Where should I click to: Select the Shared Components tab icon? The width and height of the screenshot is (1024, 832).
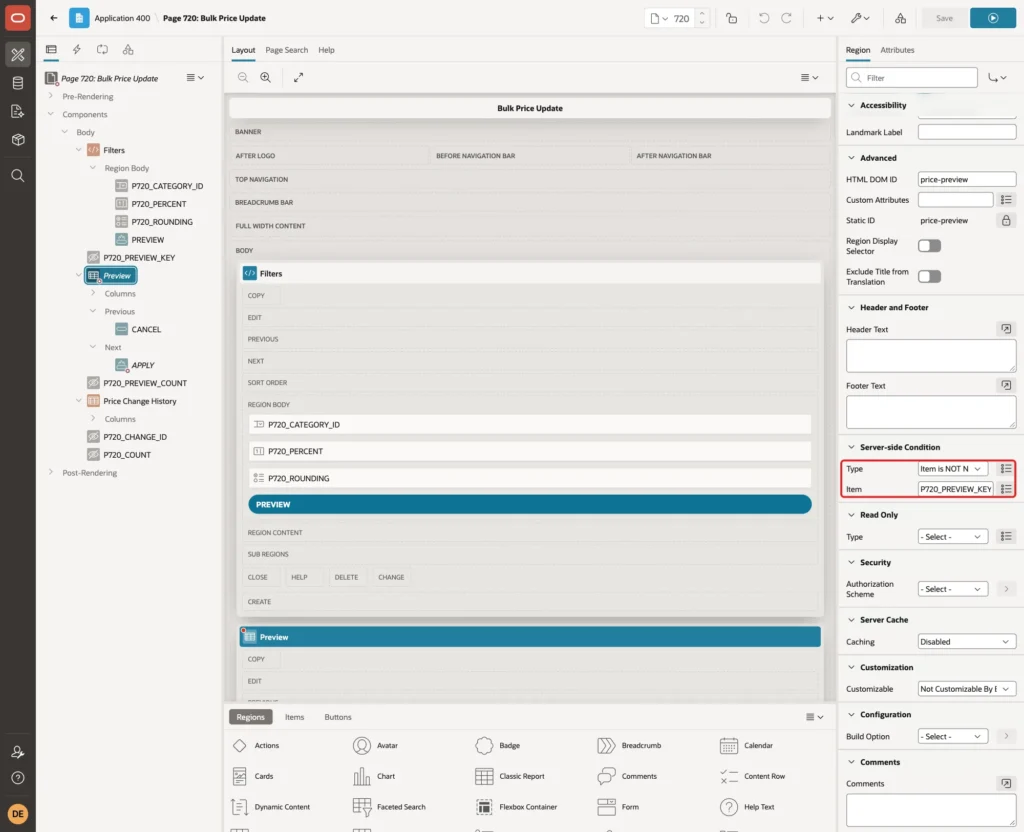128,50
